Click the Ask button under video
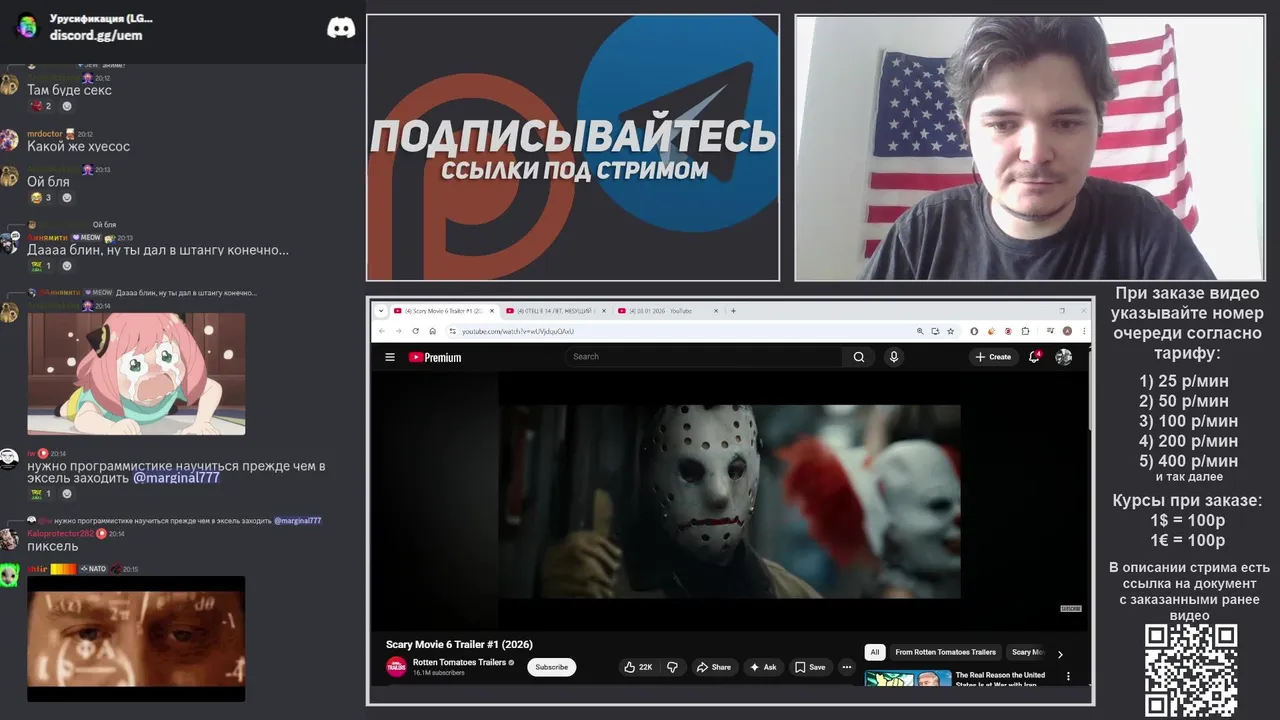 coord(764,667)
